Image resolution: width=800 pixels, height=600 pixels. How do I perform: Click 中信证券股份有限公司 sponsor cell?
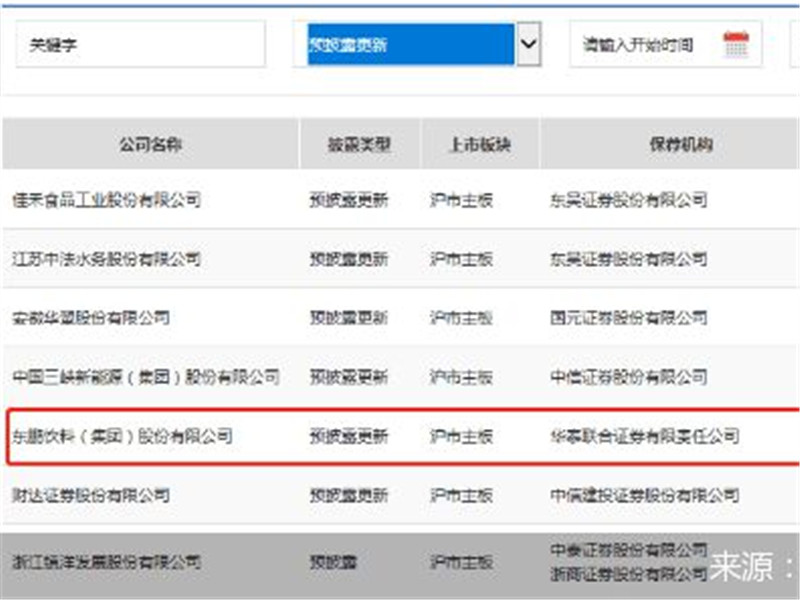[x=629, y=377]
